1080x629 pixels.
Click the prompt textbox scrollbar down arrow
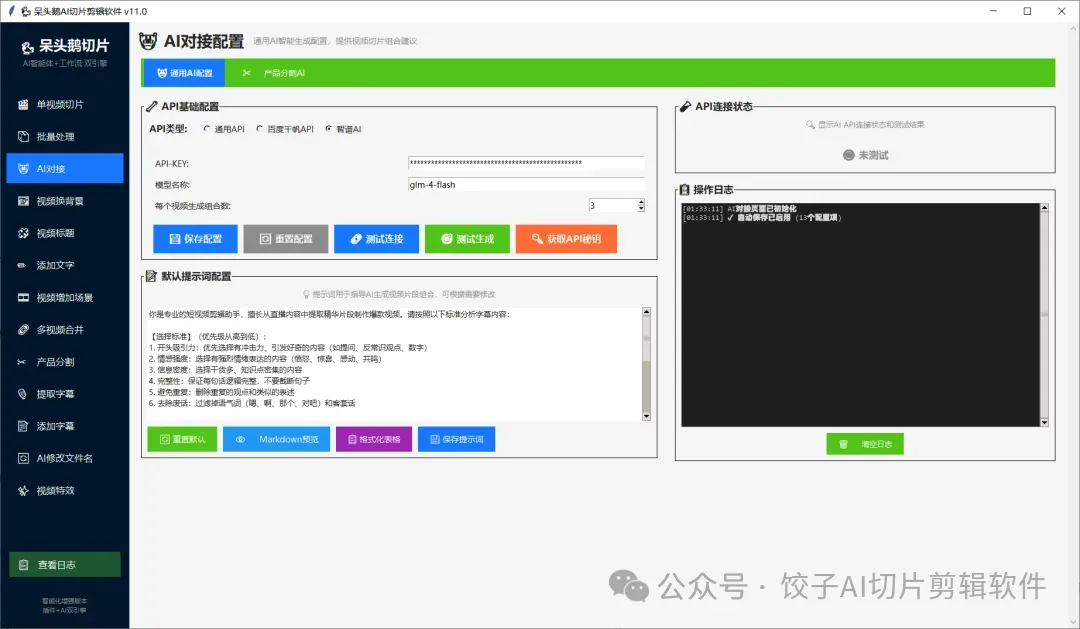[646, 416]
